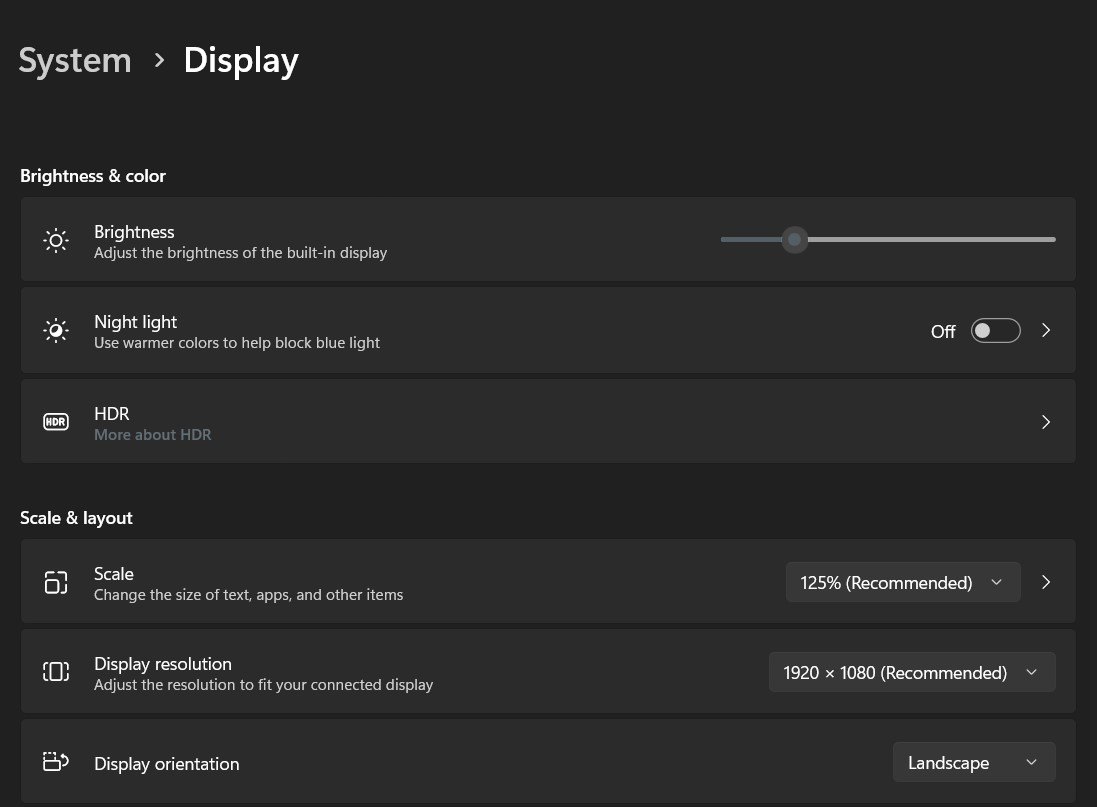Click the Display page title
The image size is (1097, 807).
[240, 60]
